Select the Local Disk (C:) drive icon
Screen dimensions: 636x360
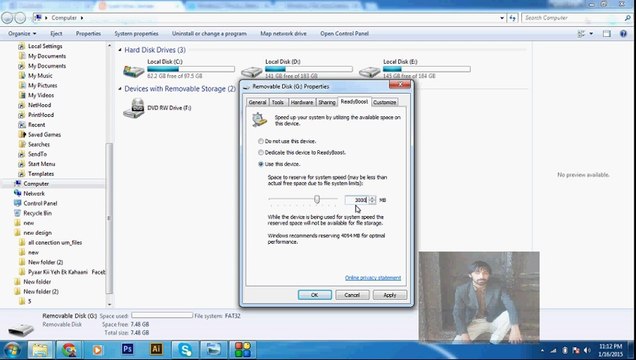133,71
